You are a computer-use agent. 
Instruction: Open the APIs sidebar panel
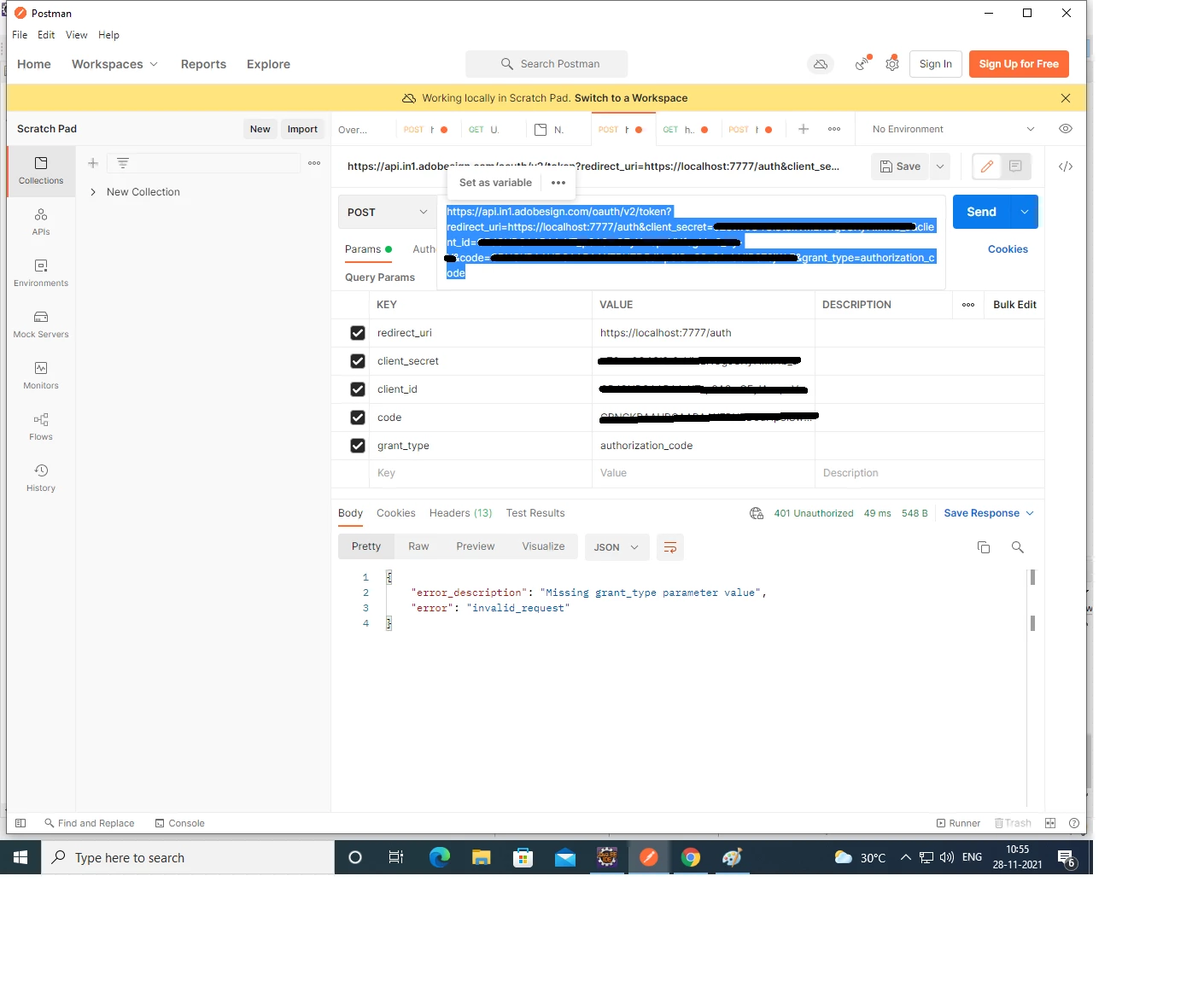41,222
